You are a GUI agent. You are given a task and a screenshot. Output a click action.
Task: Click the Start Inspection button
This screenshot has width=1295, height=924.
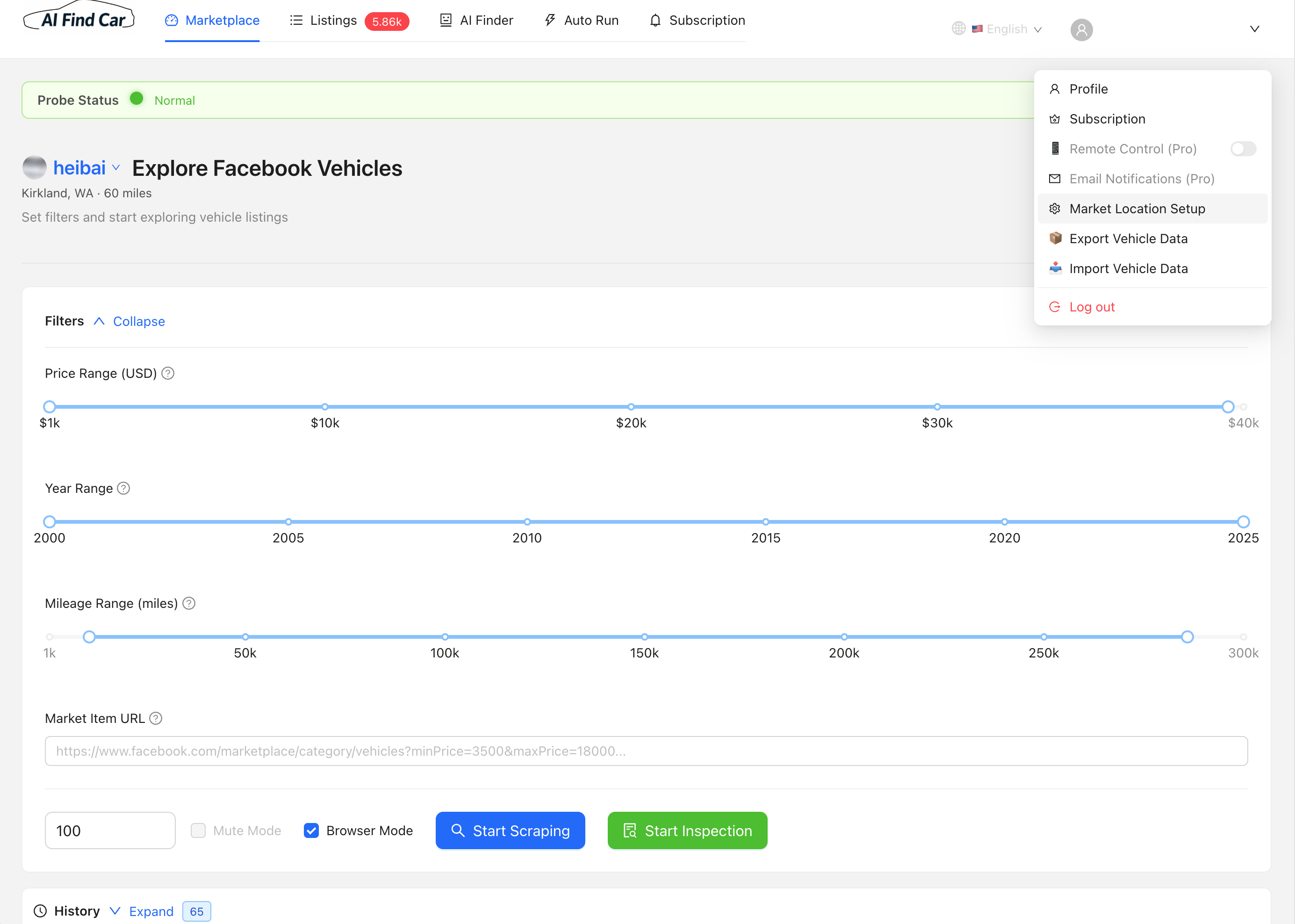point(687,830)
